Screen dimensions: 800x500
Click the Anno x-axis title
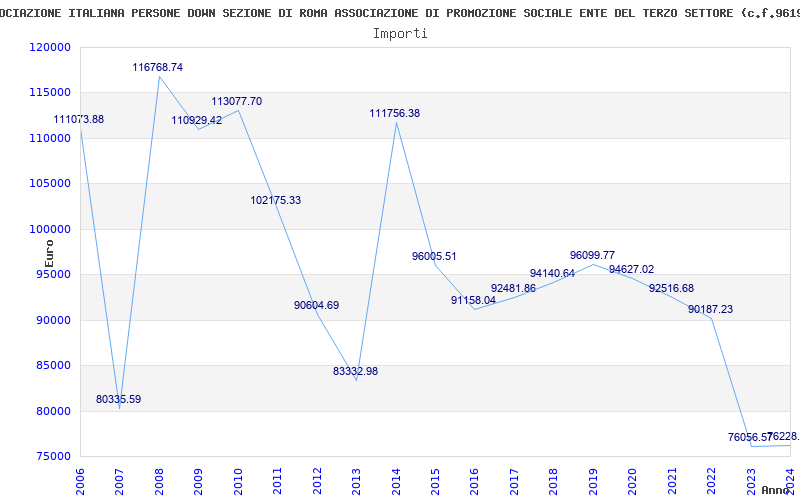(776, 490)
